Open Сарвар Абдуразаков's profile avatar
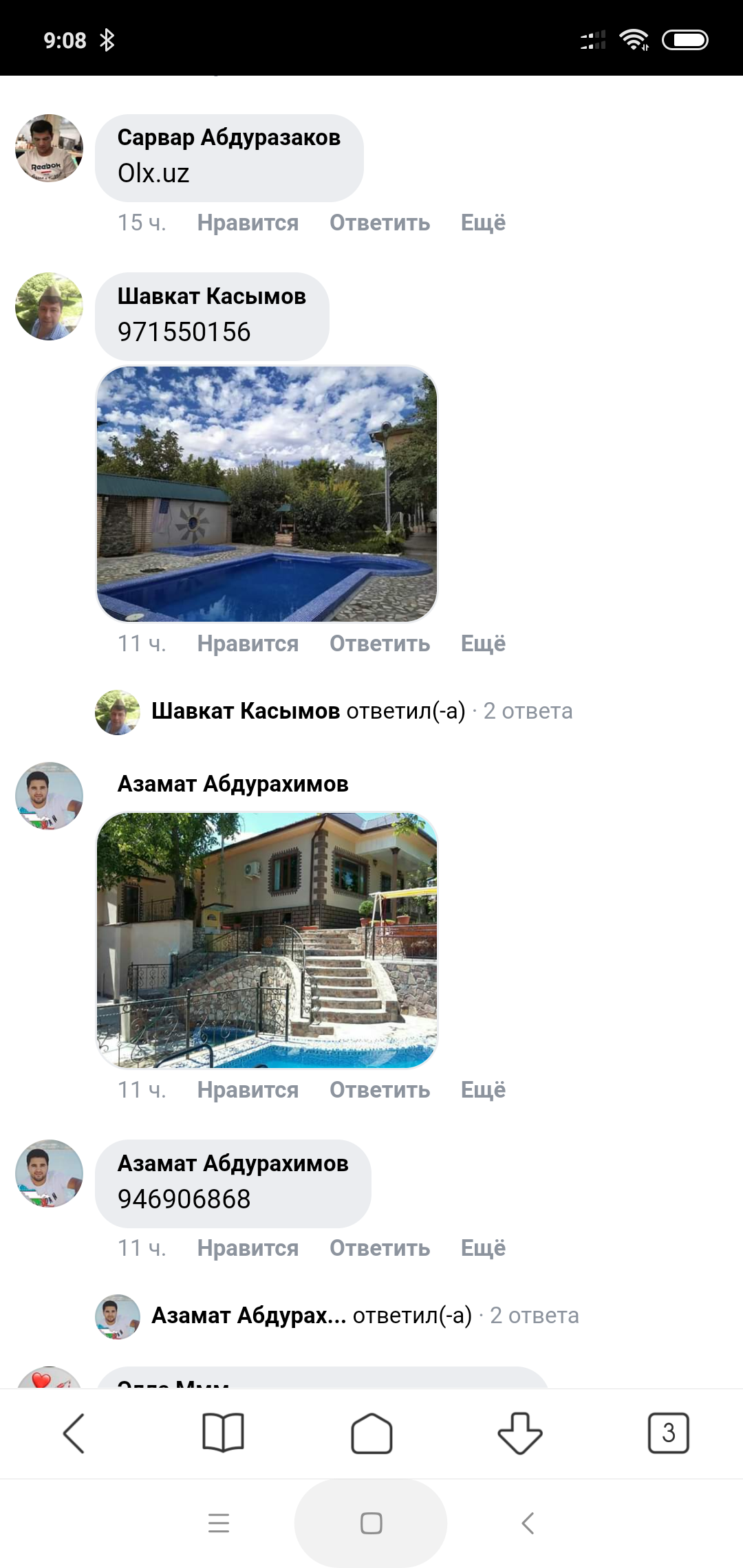743x1568 pixels. 50,148
